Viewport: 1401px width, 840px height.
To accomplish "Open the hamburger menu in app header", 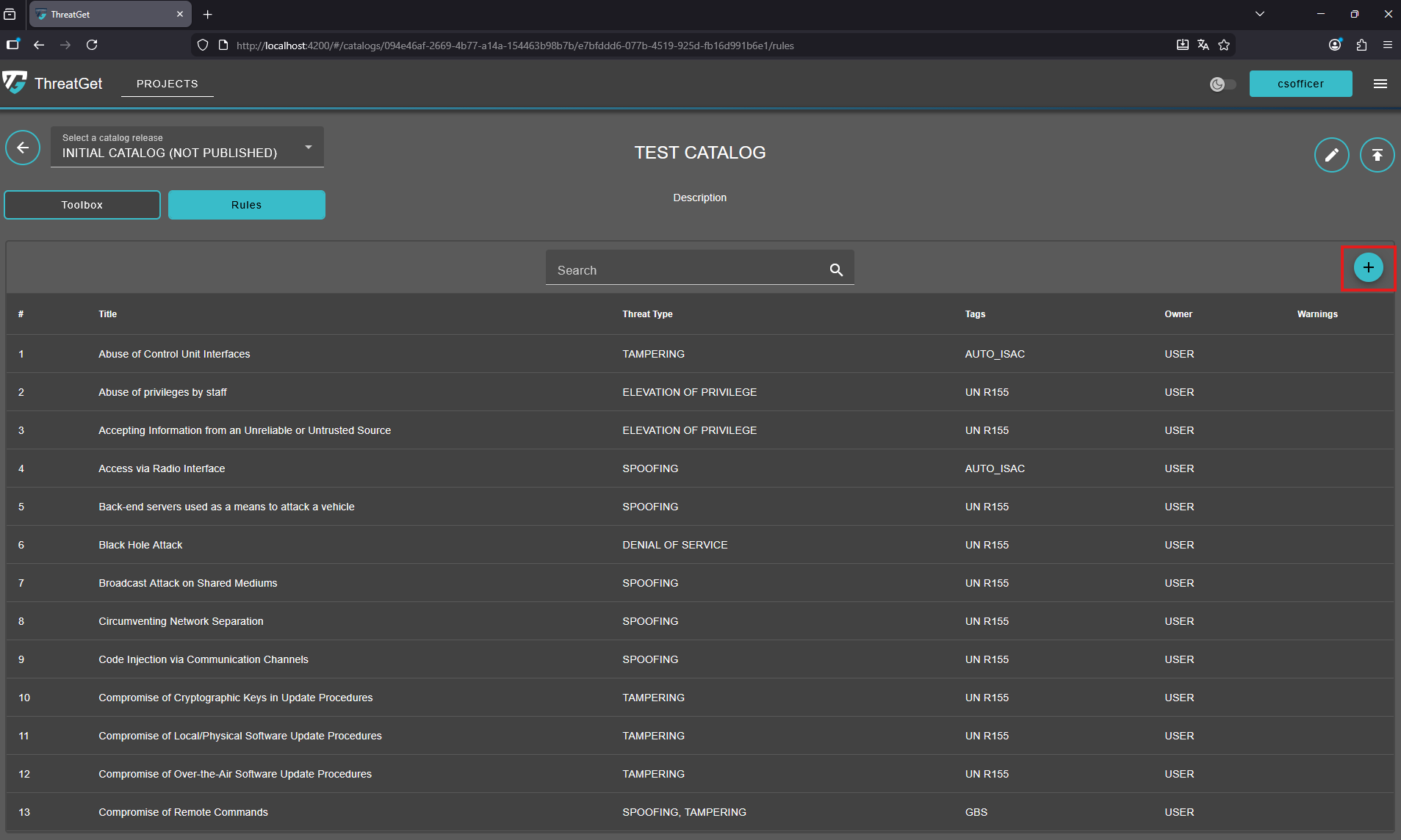I will coord(1380,84).
